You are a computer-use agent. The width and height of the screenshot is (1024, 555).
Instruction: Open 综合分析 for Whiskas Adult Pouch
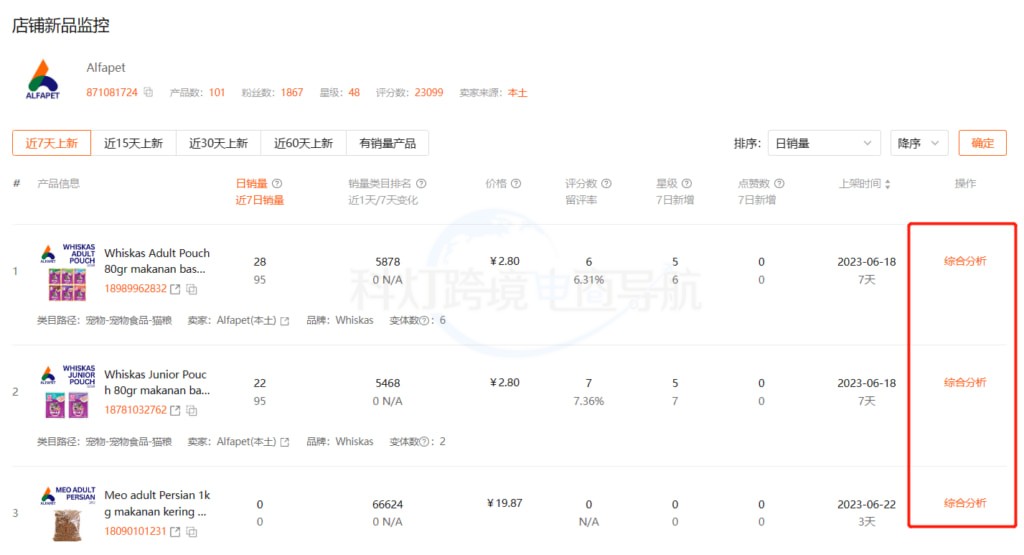click(x=965, y=261)
